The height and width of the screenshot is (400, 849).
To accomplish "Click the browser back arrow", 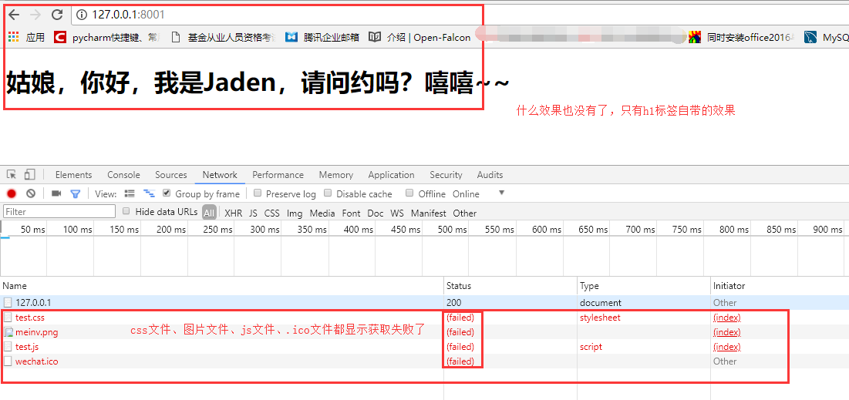I will point(14,15).
